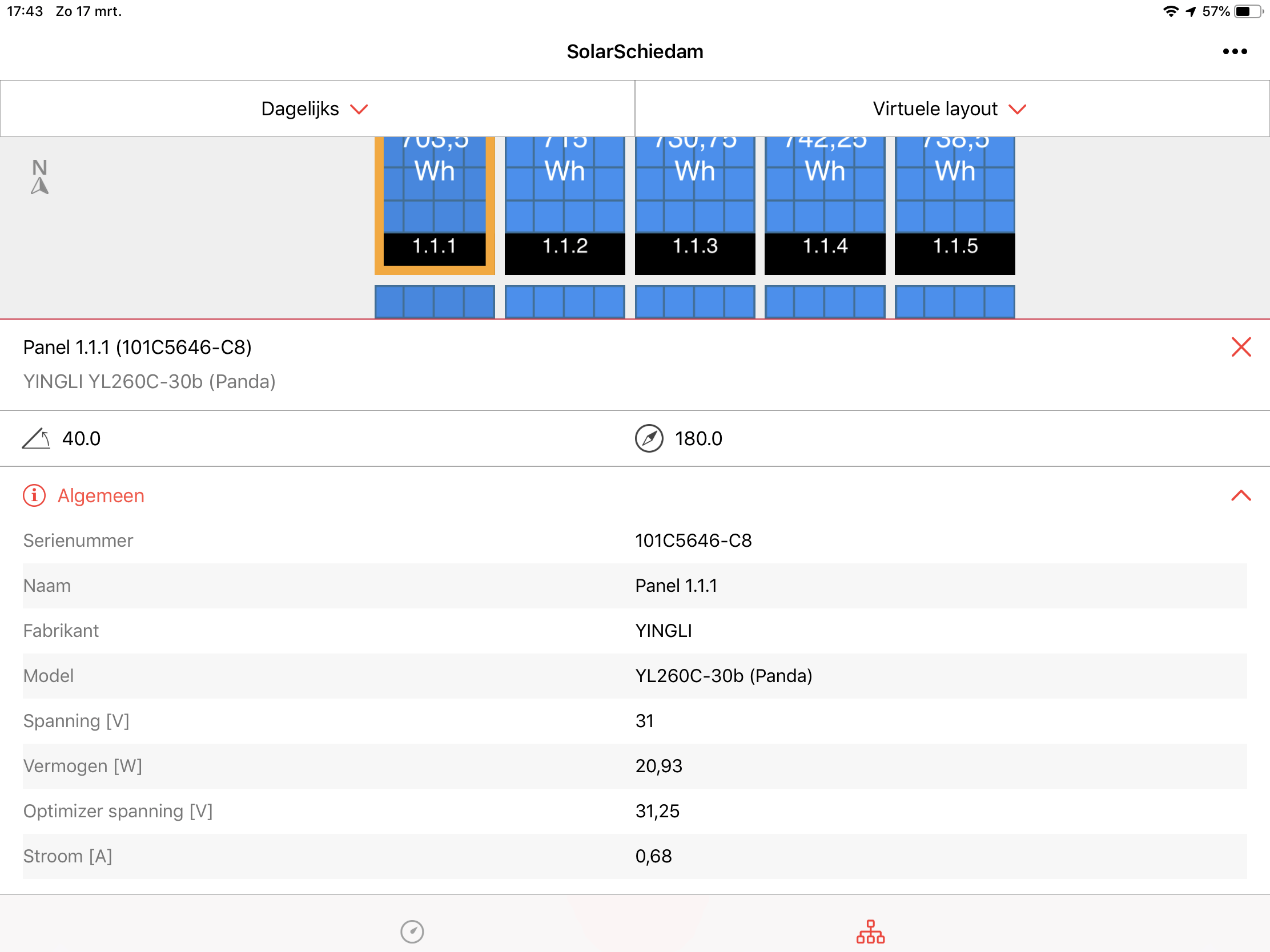Image resolution: width=1270 pixels, height=952 pixels.
Task: Tap the panel tilt angle icon
Action: [36, 439]
